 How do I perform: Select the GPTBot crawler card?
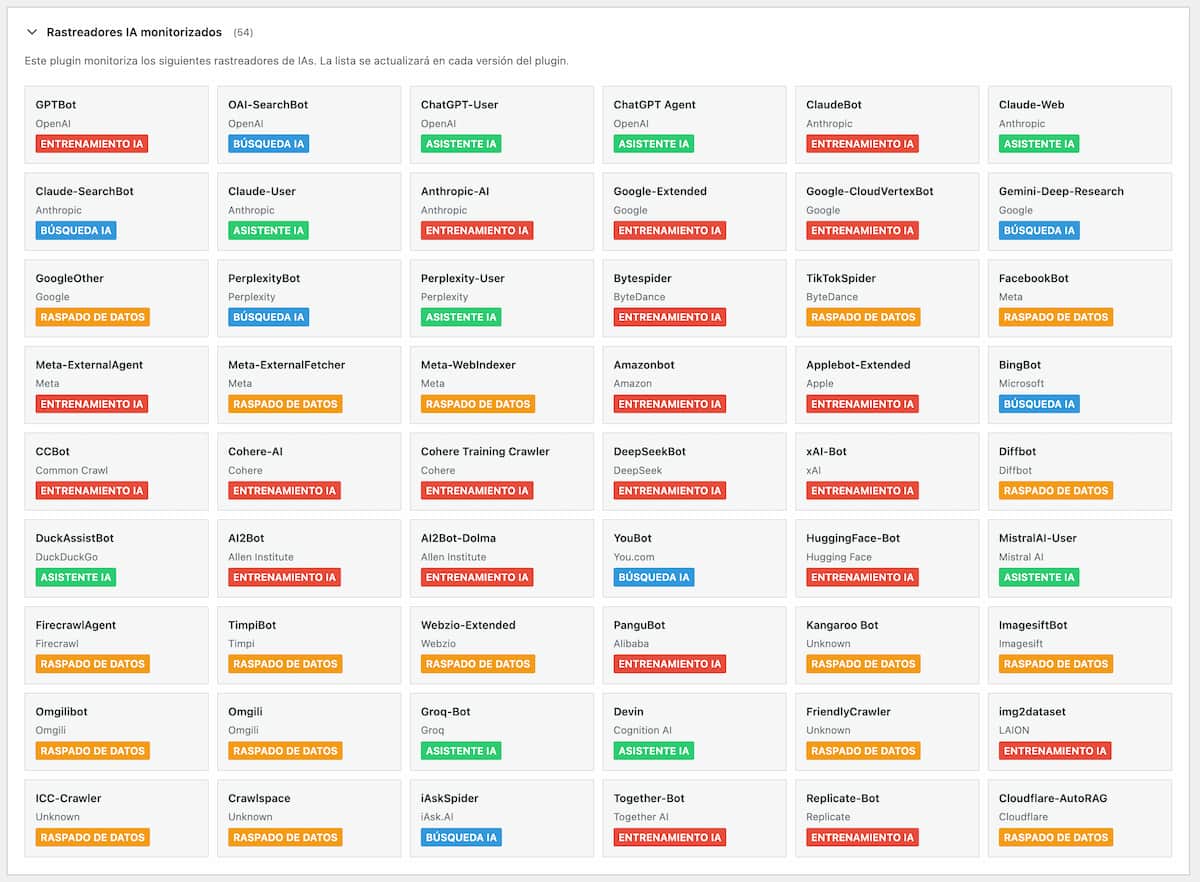coord(116,124)
